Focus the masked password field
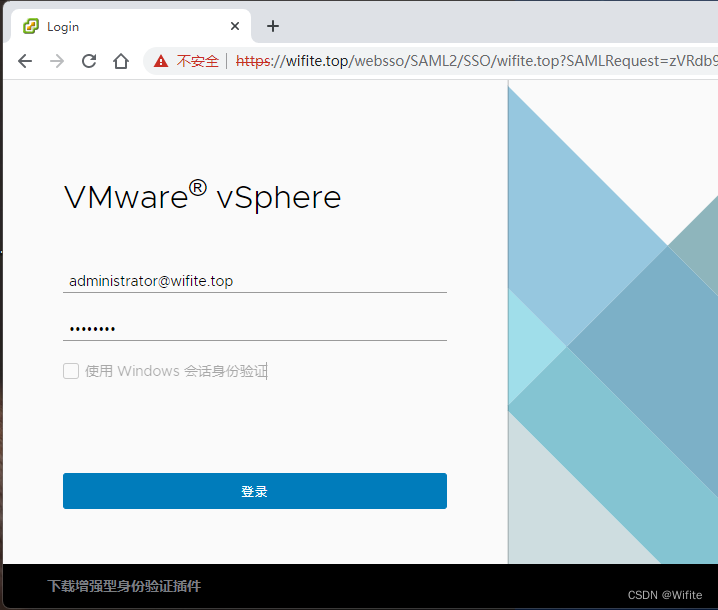 point(255,328)
